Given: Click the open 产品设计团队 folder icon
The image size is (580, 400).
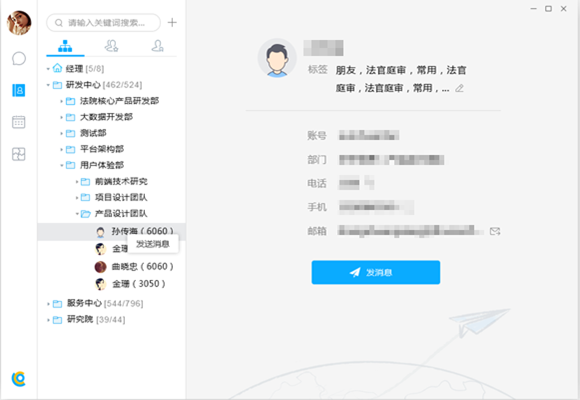Looking at the screenshot, I should point(86,214).
